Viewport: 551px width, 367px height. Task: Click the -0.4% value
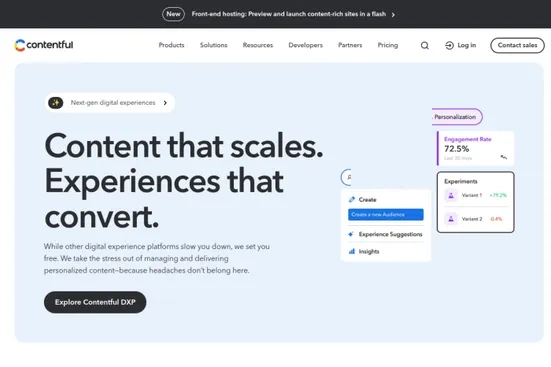click(496, 219)
